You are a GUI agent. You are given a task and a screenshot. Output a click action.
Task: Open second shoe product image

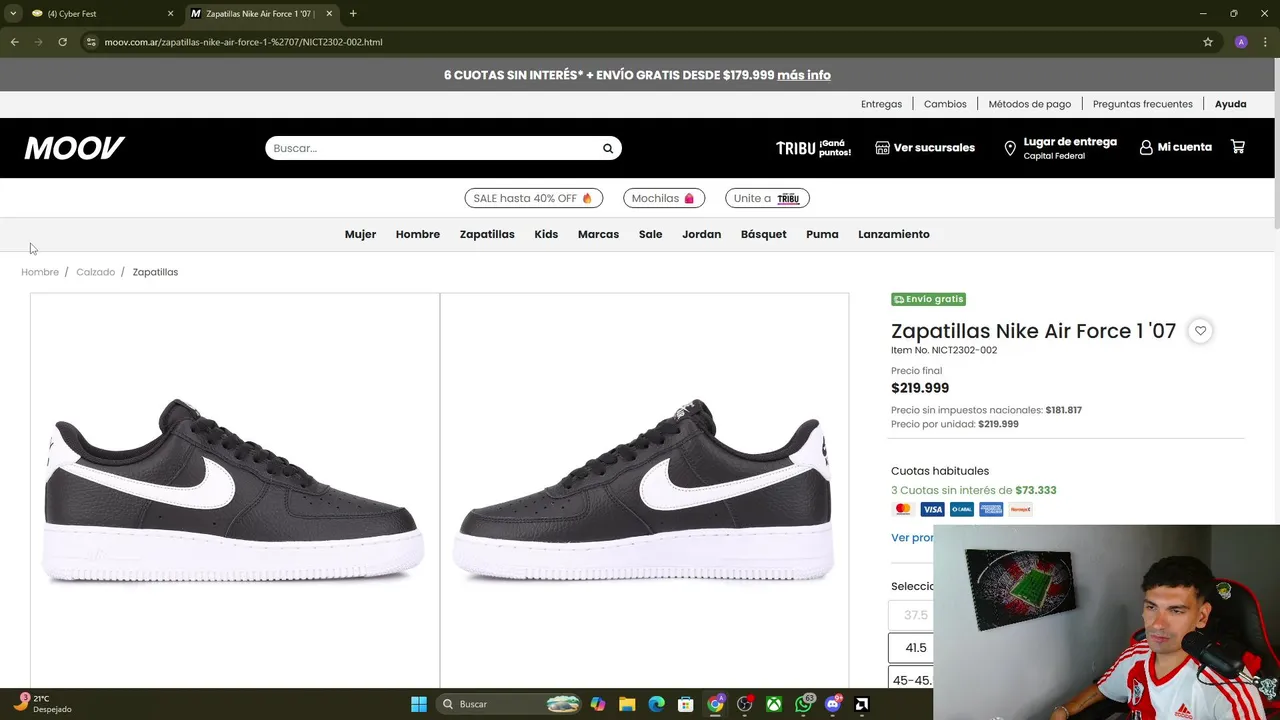pos(645,490)
